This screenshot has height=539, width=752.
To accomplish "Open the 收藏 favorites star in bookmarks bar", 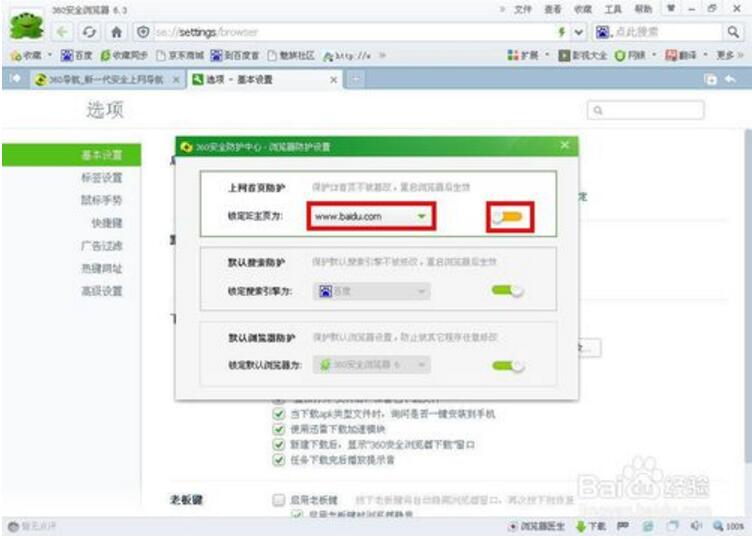I will 26,56.
